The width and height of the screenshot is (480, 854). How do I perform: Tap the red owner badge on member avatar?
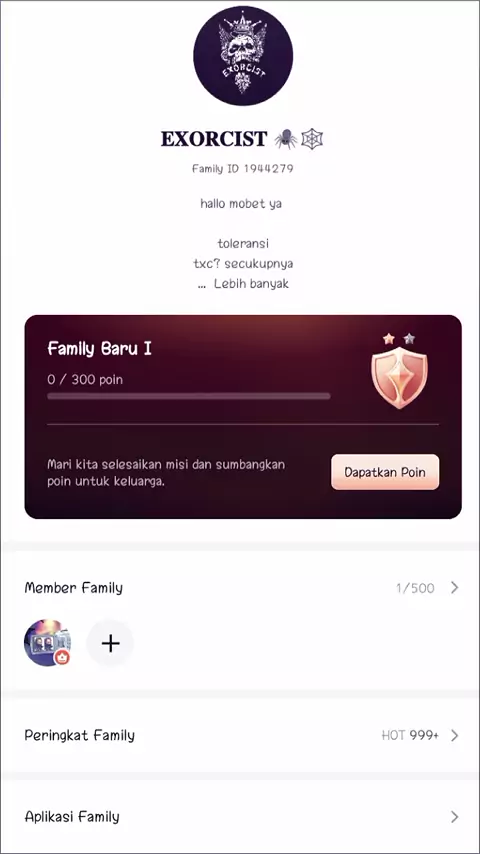pos(62,658)
